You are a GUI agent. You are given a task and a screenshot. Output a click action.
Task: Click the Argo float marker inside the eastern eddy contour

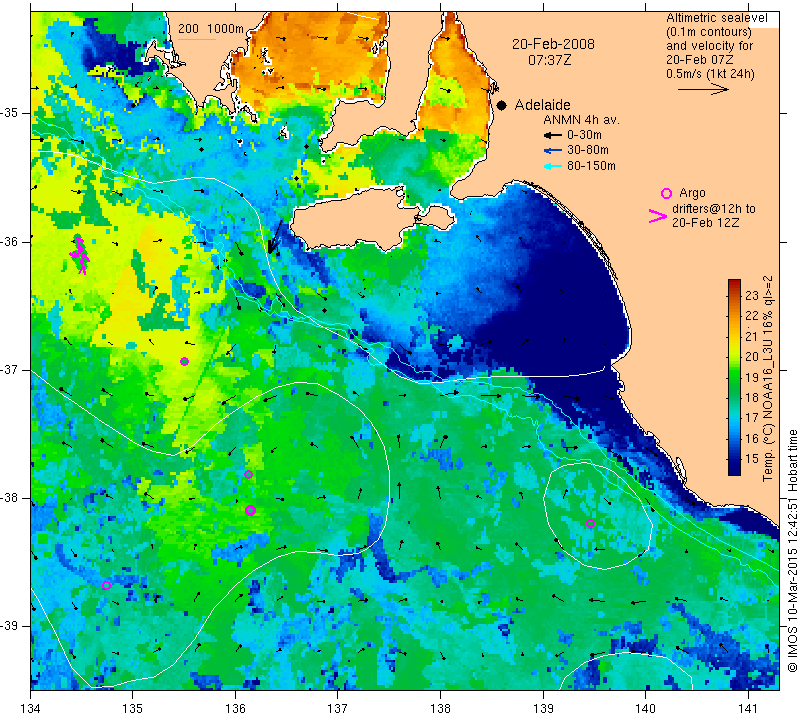(590, 524)
